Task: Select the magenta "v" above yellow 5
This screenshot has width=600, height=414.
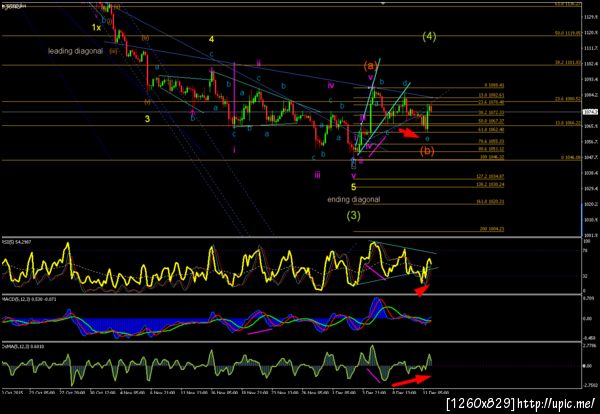Action: (354, 176)
